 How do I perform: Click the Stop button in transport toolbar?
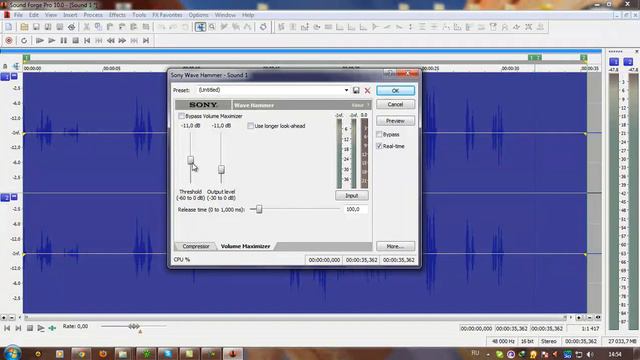click(x=75, y=40)
